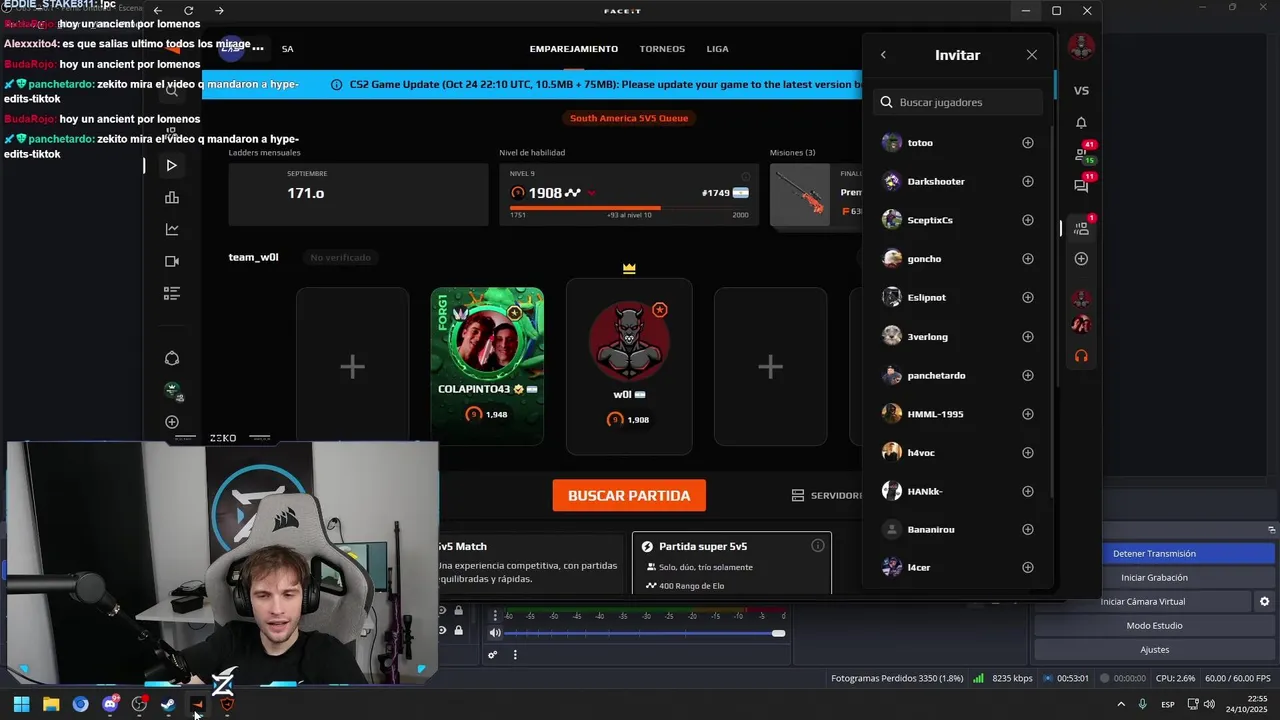
Task: Stop stream with Detener Transmisión in OBS
Action: [1154, 553]
